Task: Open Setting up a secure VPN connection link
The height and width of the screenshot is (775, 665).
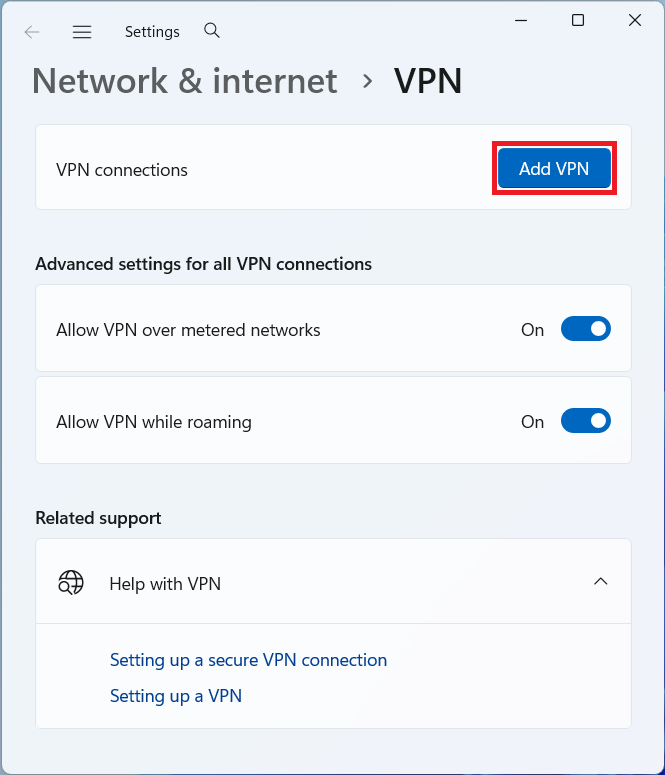Action: [x=248, y=660]
